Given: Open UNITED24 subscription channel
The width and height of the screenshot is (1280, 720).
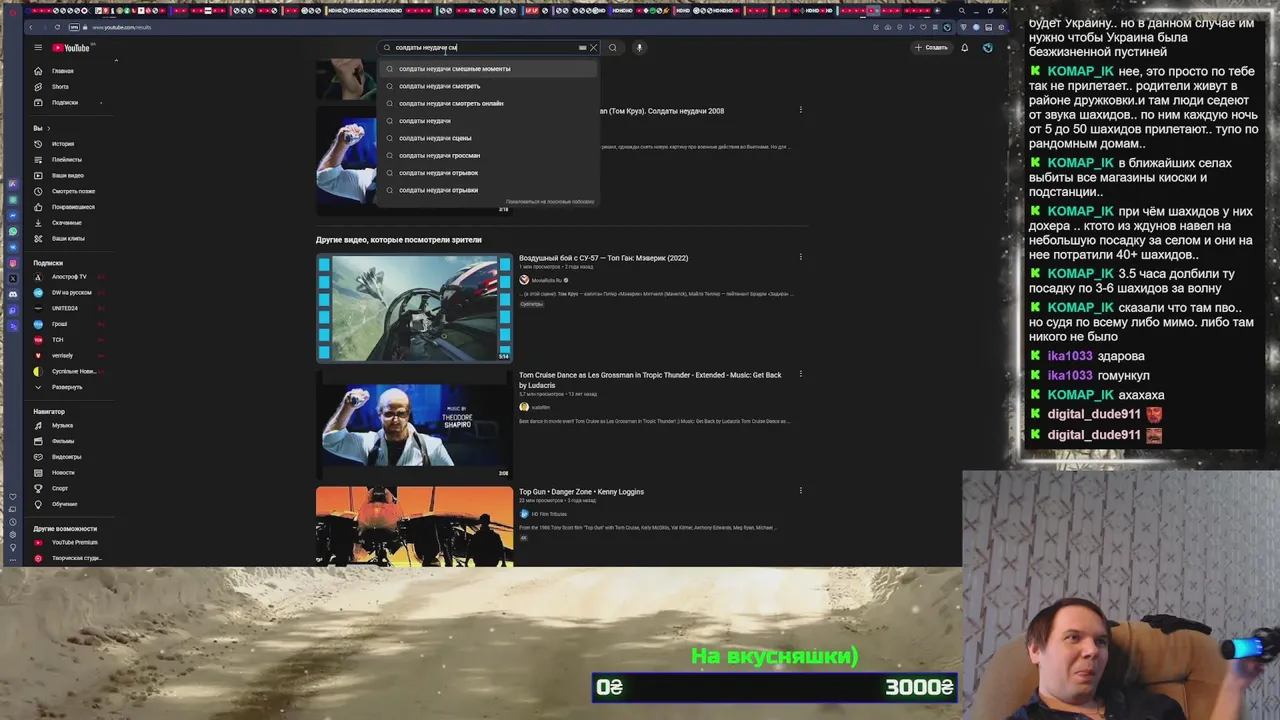Looking at the screenshot, I should click(x=64, y=308).
